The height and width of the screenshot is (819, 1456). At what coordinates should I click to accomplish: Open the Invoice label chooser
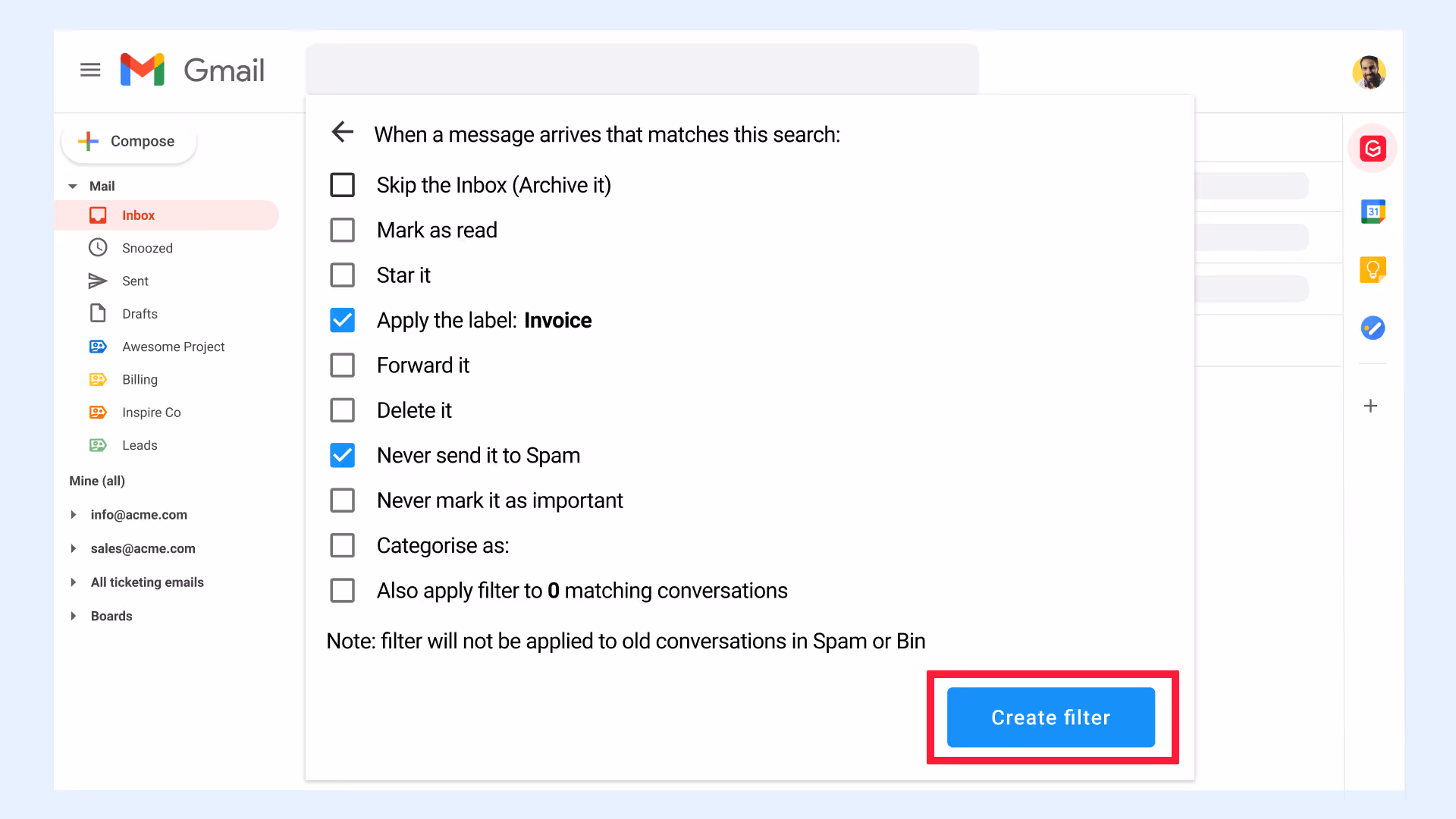(557, 321)
